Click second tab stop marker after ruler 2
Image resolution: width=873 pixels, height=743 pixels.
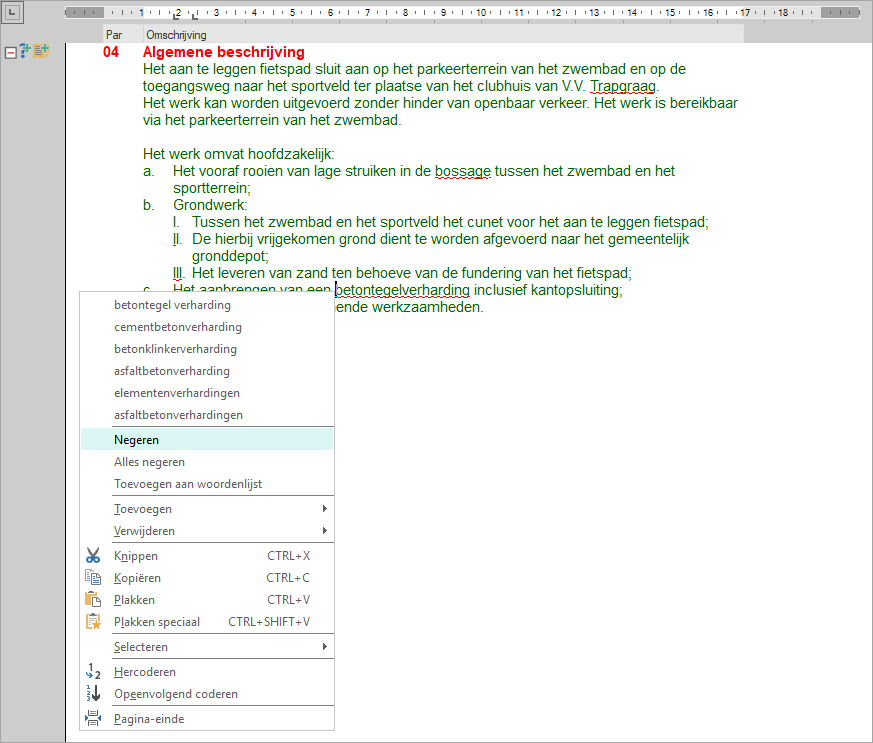click(194, 16)
